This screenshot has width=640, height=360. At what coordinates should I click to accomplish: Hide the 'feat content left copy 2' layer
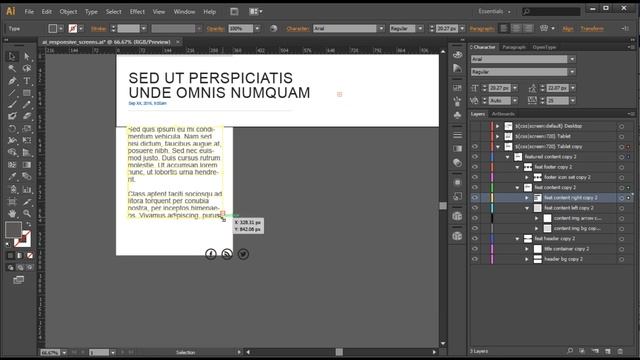(475, 208)
